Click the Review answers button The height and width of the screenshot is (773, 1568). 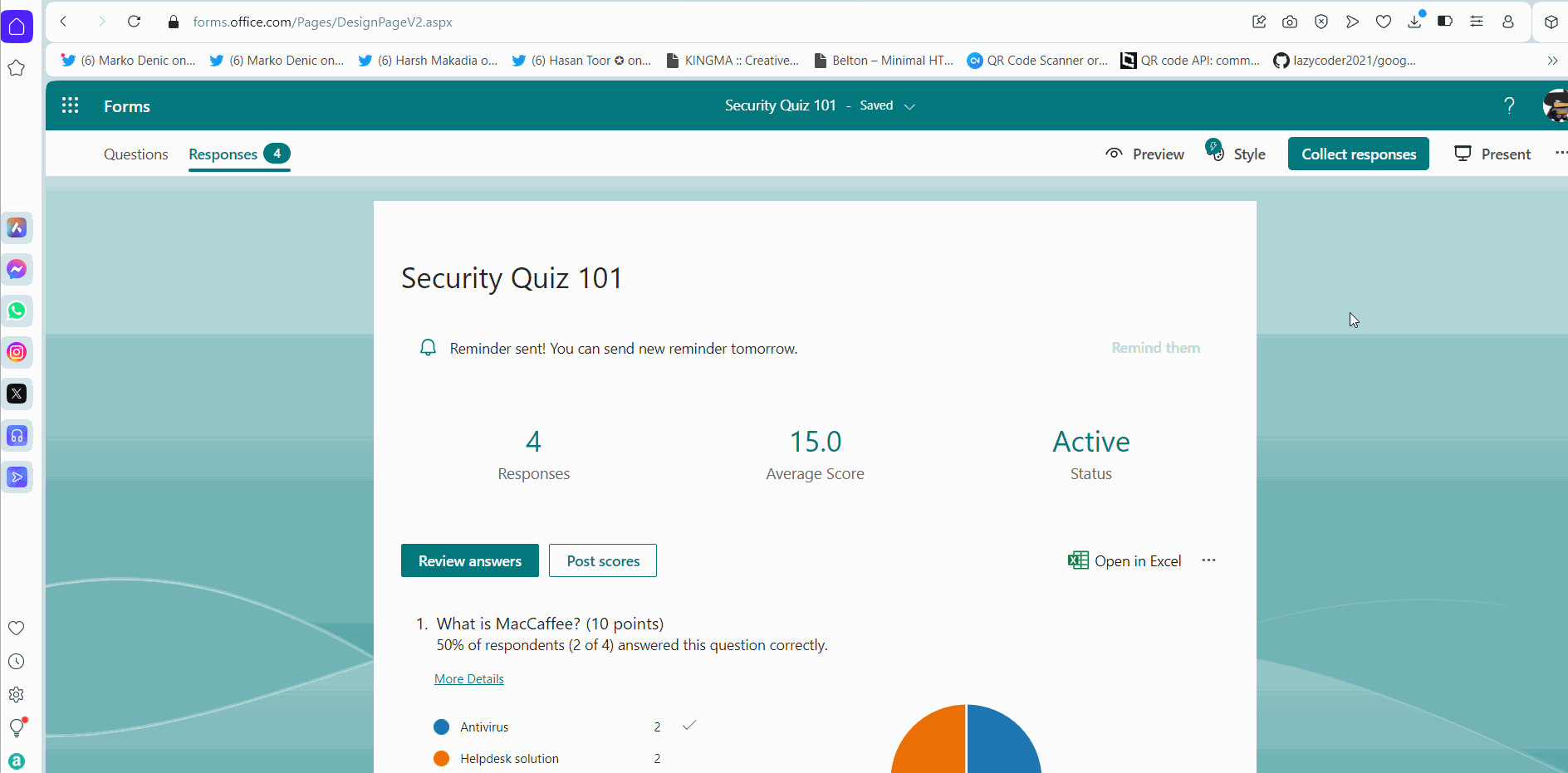tap(470, 560)
